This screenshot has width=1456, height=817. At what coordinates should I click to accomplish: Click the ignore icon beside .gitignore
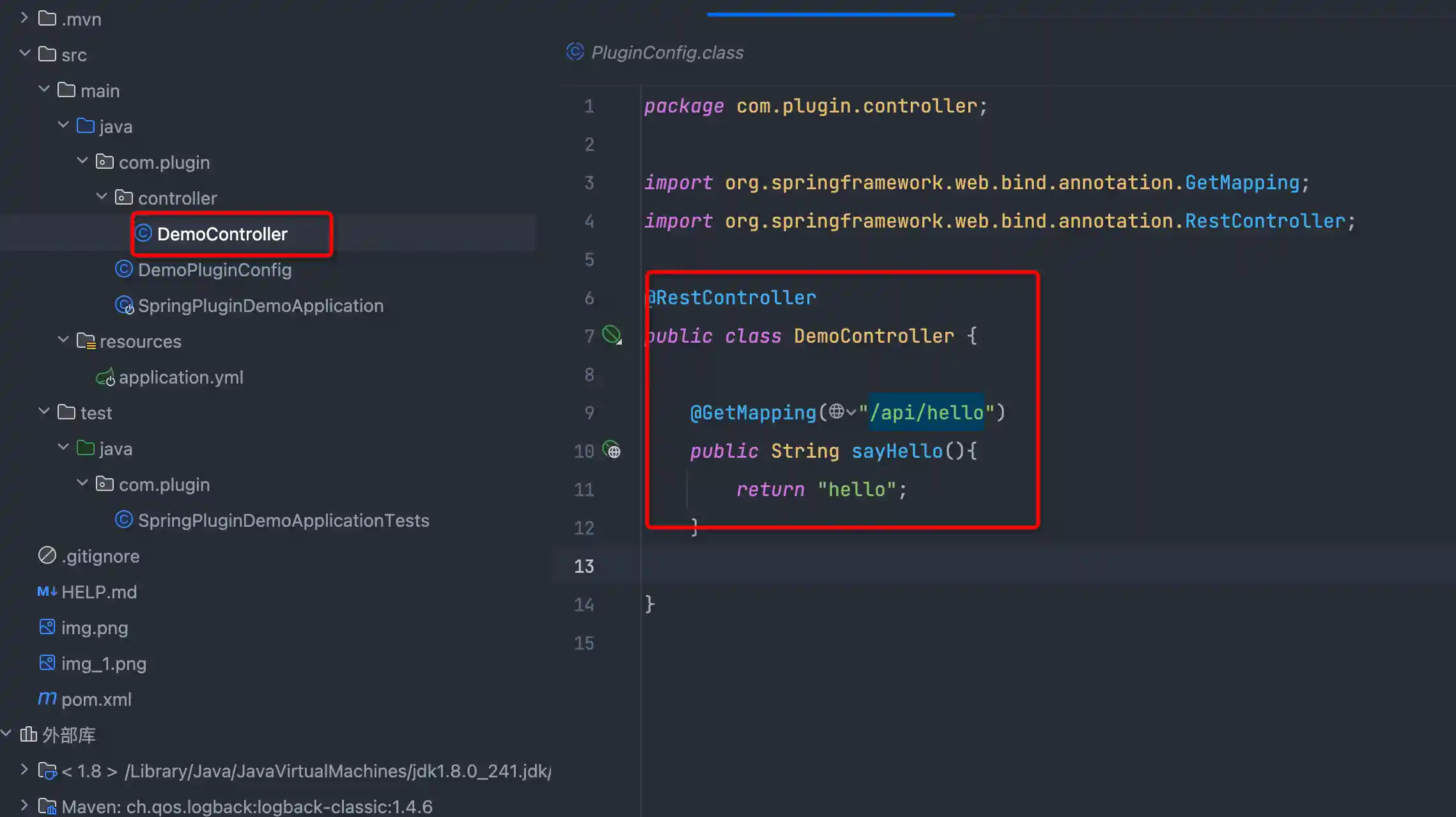(x=47, y=556)
